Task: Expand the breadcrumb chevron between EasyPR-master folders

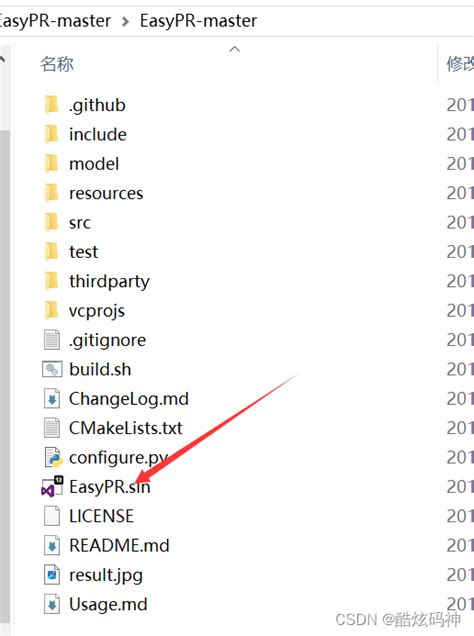Action: click(x=126, y=21)
